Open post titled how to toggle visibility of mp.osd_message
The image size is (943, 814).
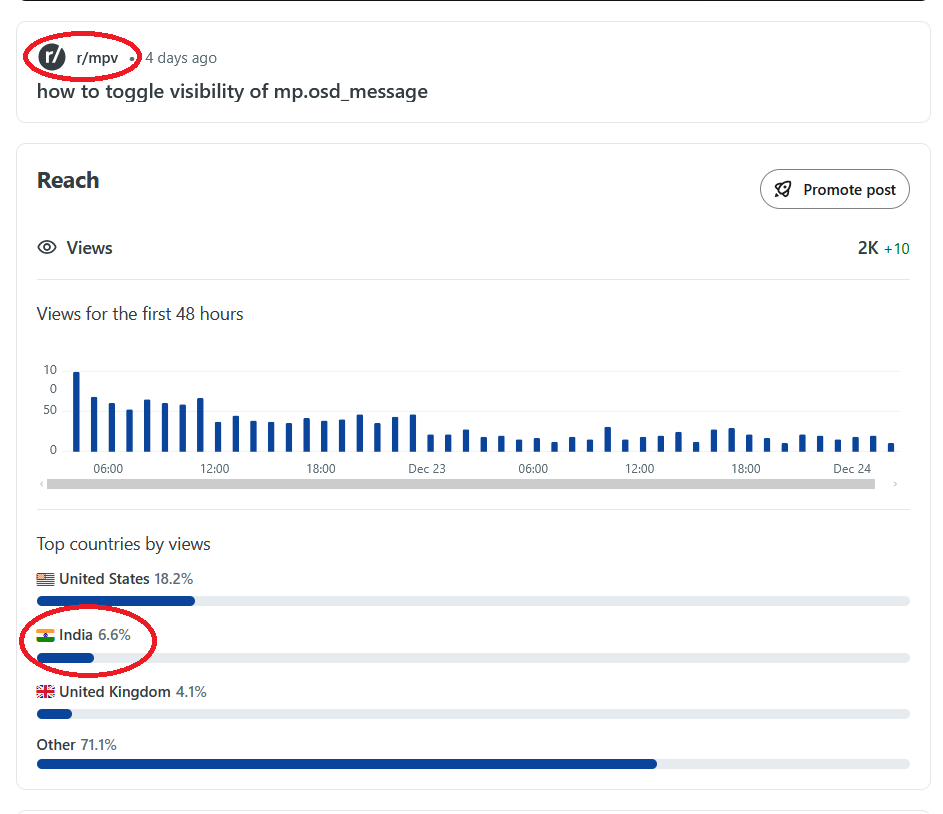tap(232, 91)
